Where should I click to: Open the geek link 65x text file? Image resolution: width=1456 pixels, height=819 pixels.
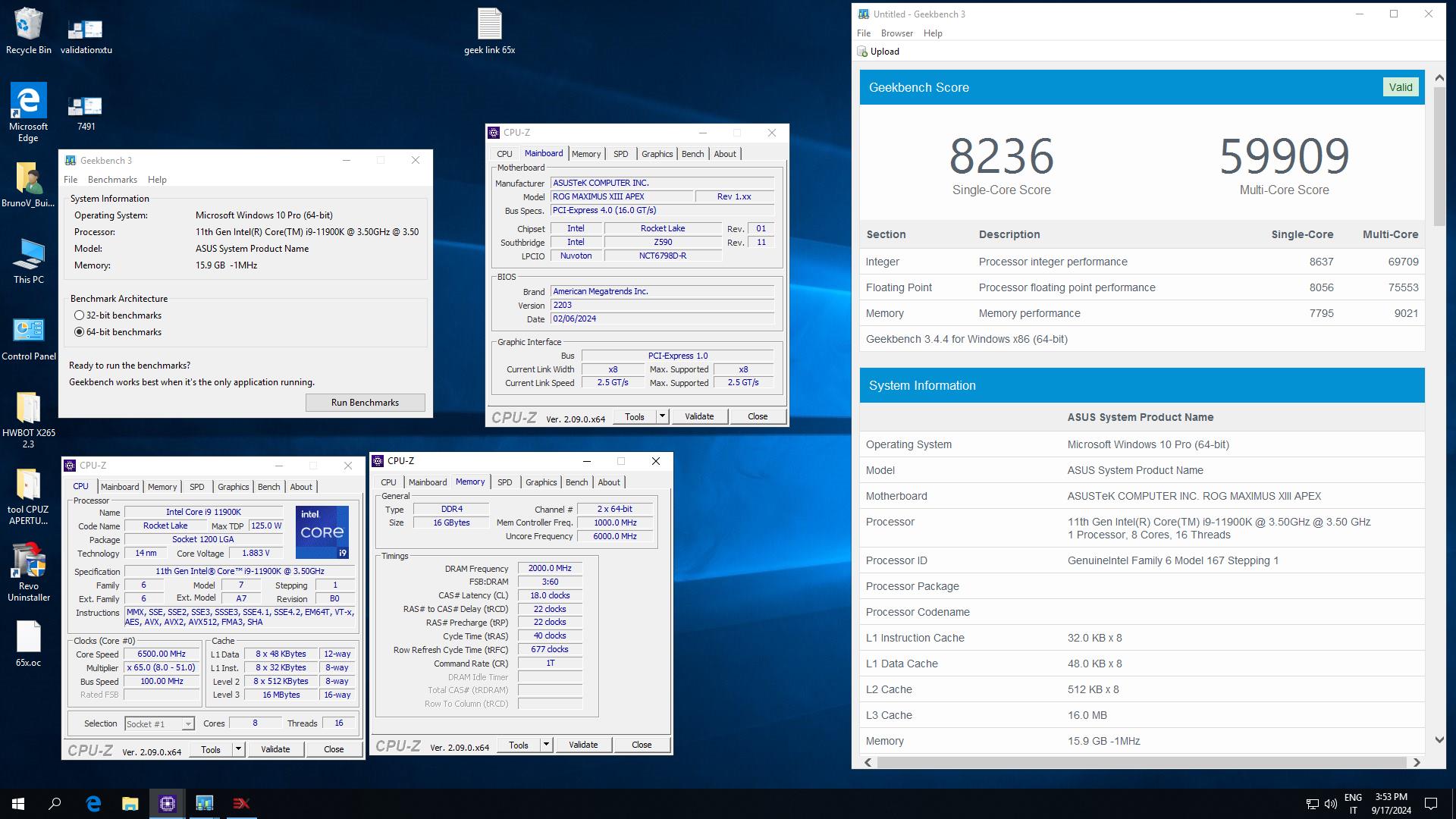(x=489, y=30)
